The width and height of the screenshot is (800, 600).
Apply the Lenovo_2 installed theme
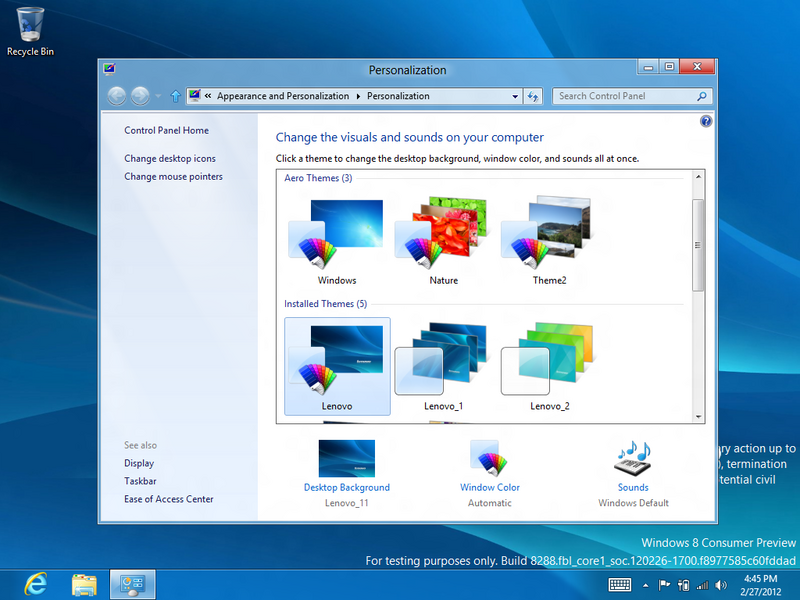549,365
